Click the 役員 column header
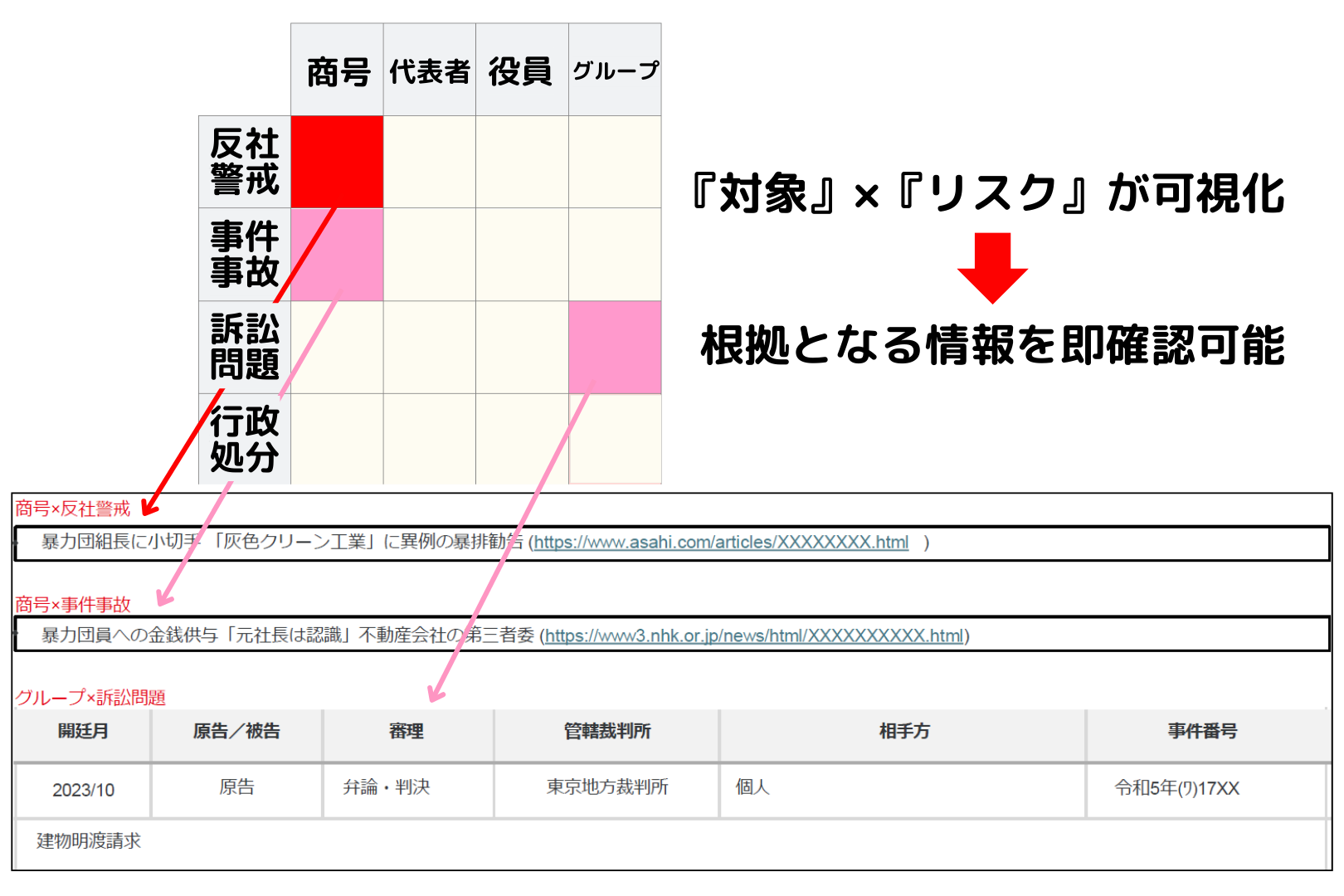 click(x=522, y=71)
